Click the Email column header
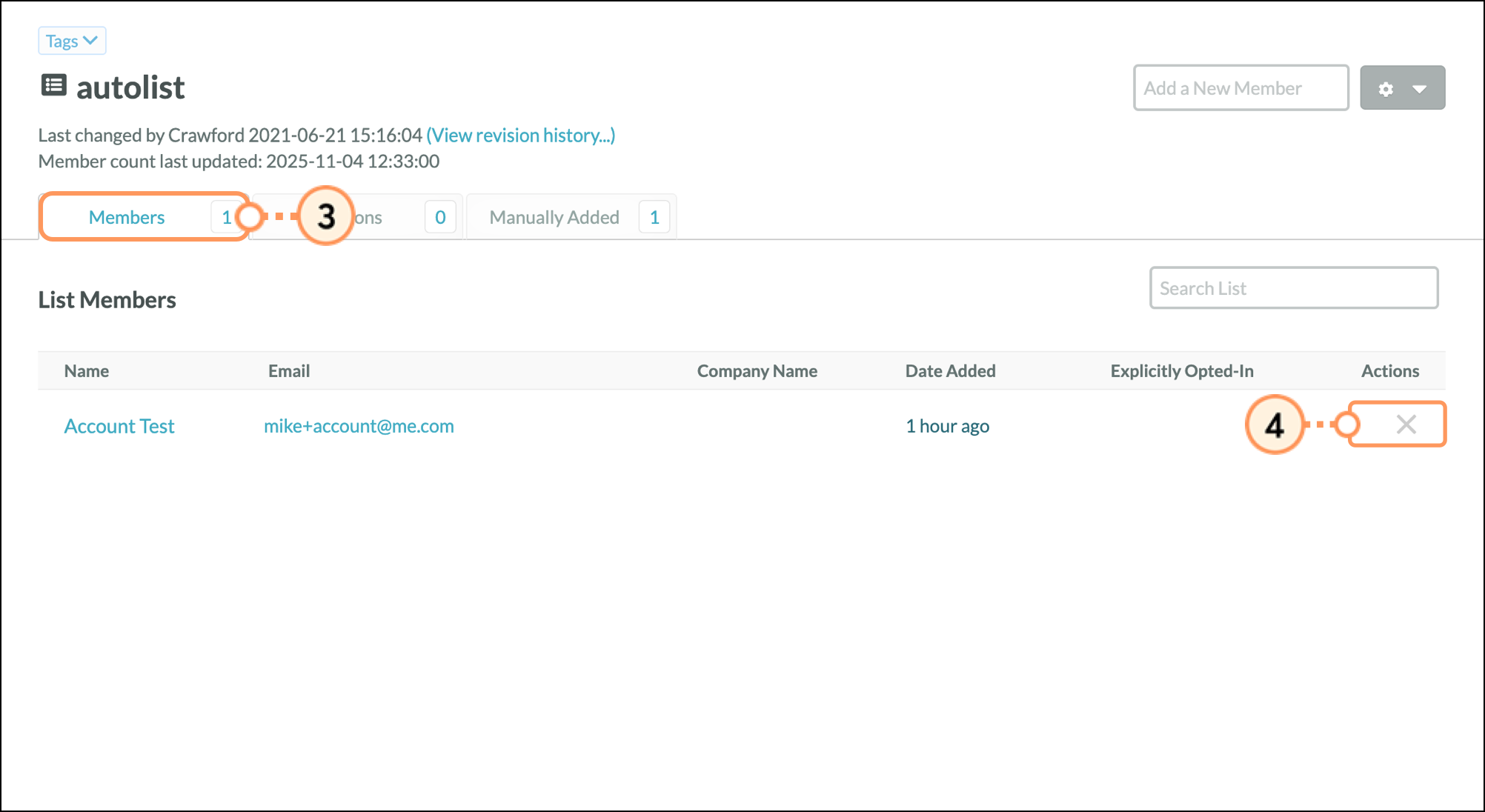 click(289, 371)
